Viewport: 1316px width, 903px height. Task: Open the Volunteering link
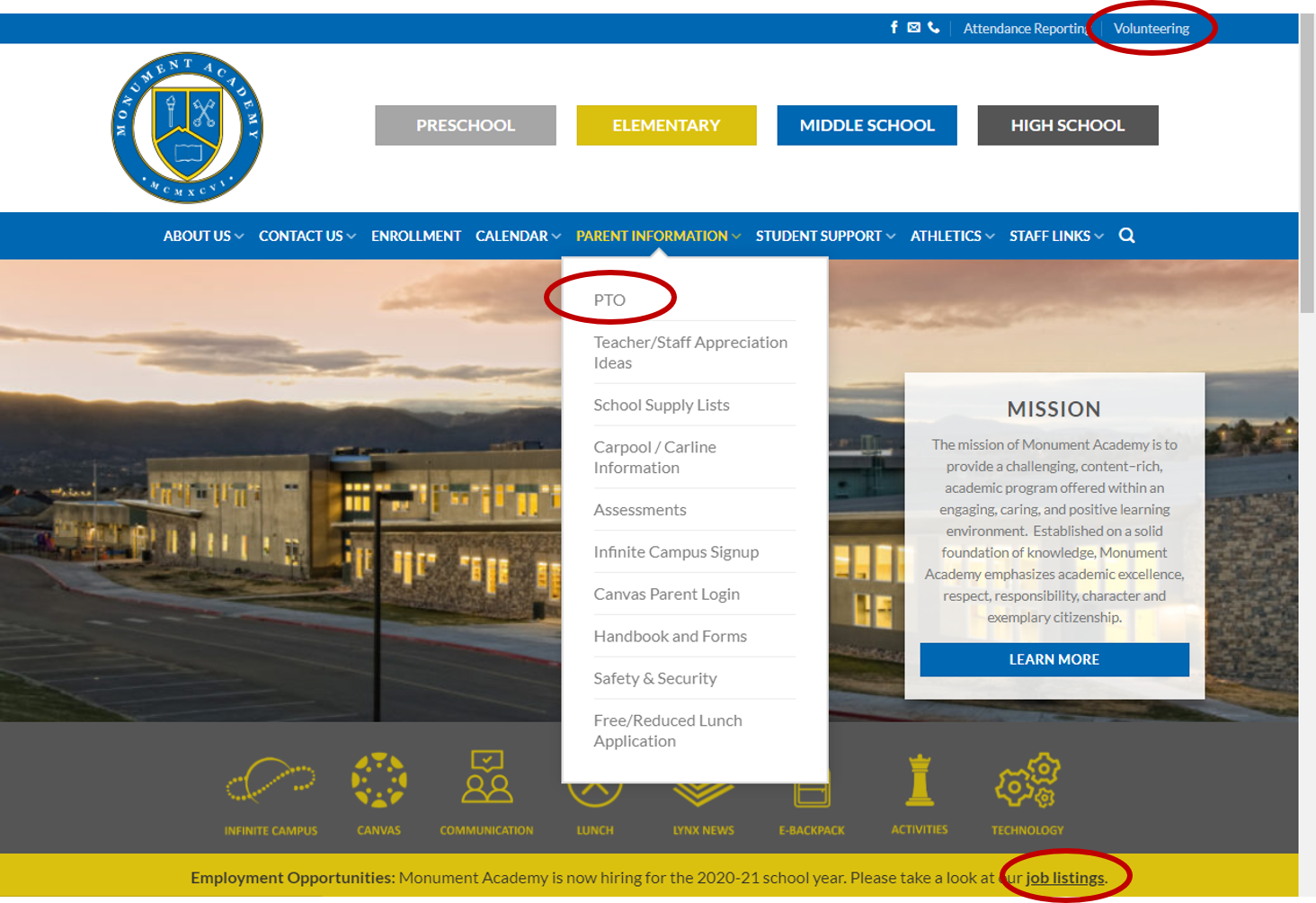tap(1151, 28)
